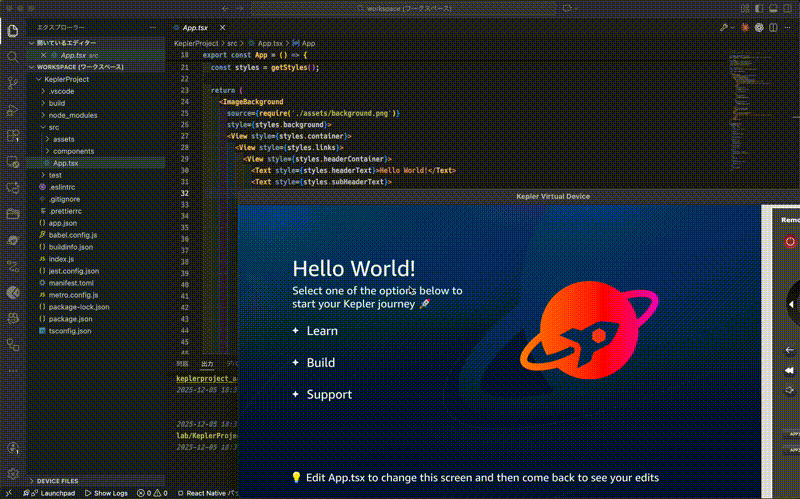Screen dimensions: 800x499
Task: Open babel.config.js file
Action: 96,235
